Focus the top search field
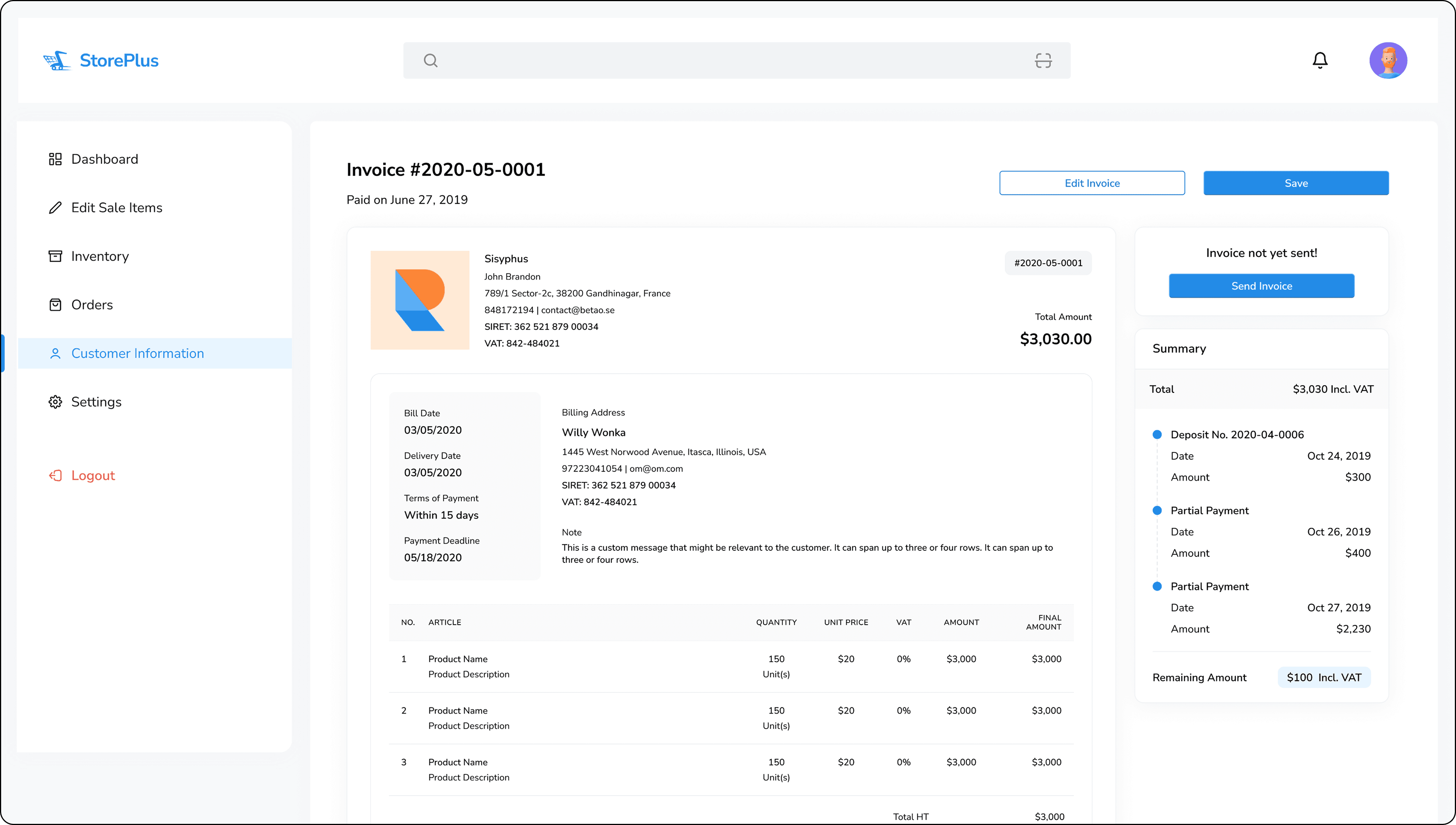Screen dimensions: 1456x825 click(x=737, y=61)
